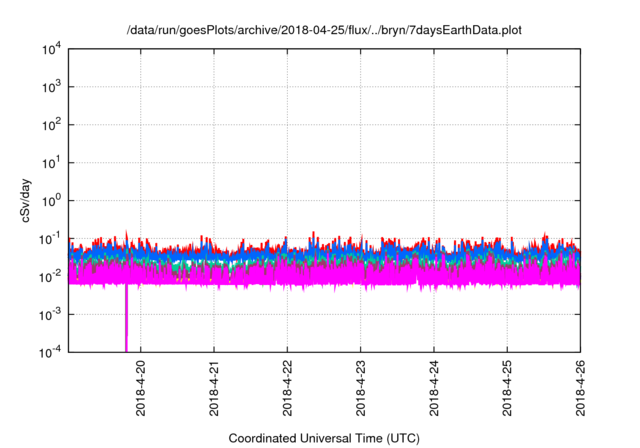
Task: Click the Coordinated Universal Time (UTC) label
Action: click(x=324, y=438)
